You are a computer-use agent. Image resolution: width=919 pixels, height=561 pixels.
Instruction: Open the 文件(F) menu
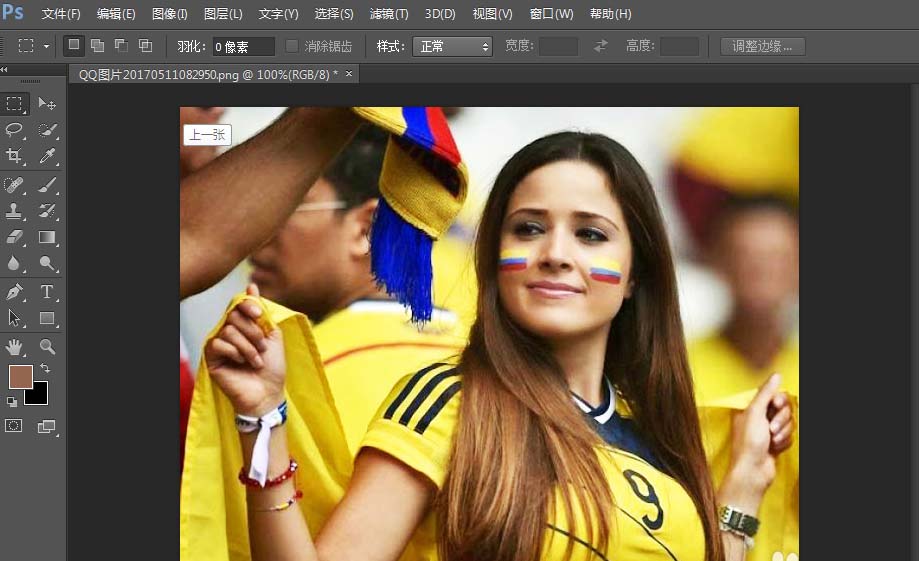point(61,13)
